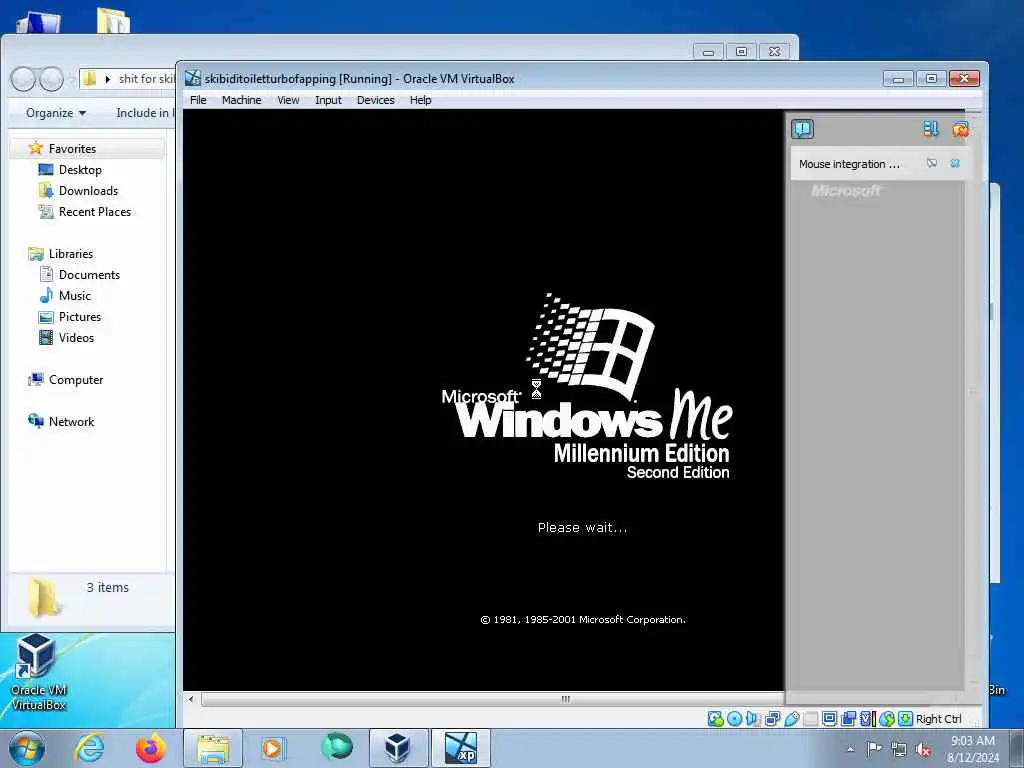
Task: Open Windows Media Player from taskbar
Action: 274,748
